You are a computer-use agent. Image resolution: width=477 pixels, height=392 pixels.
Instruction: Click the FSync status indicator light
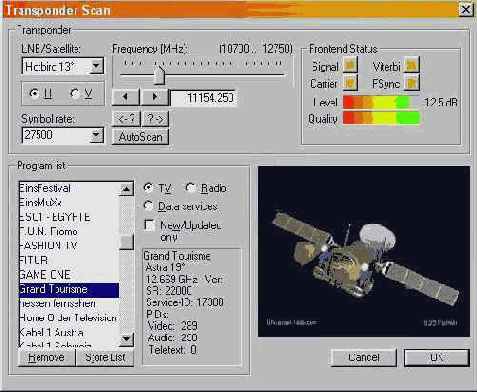411,83
